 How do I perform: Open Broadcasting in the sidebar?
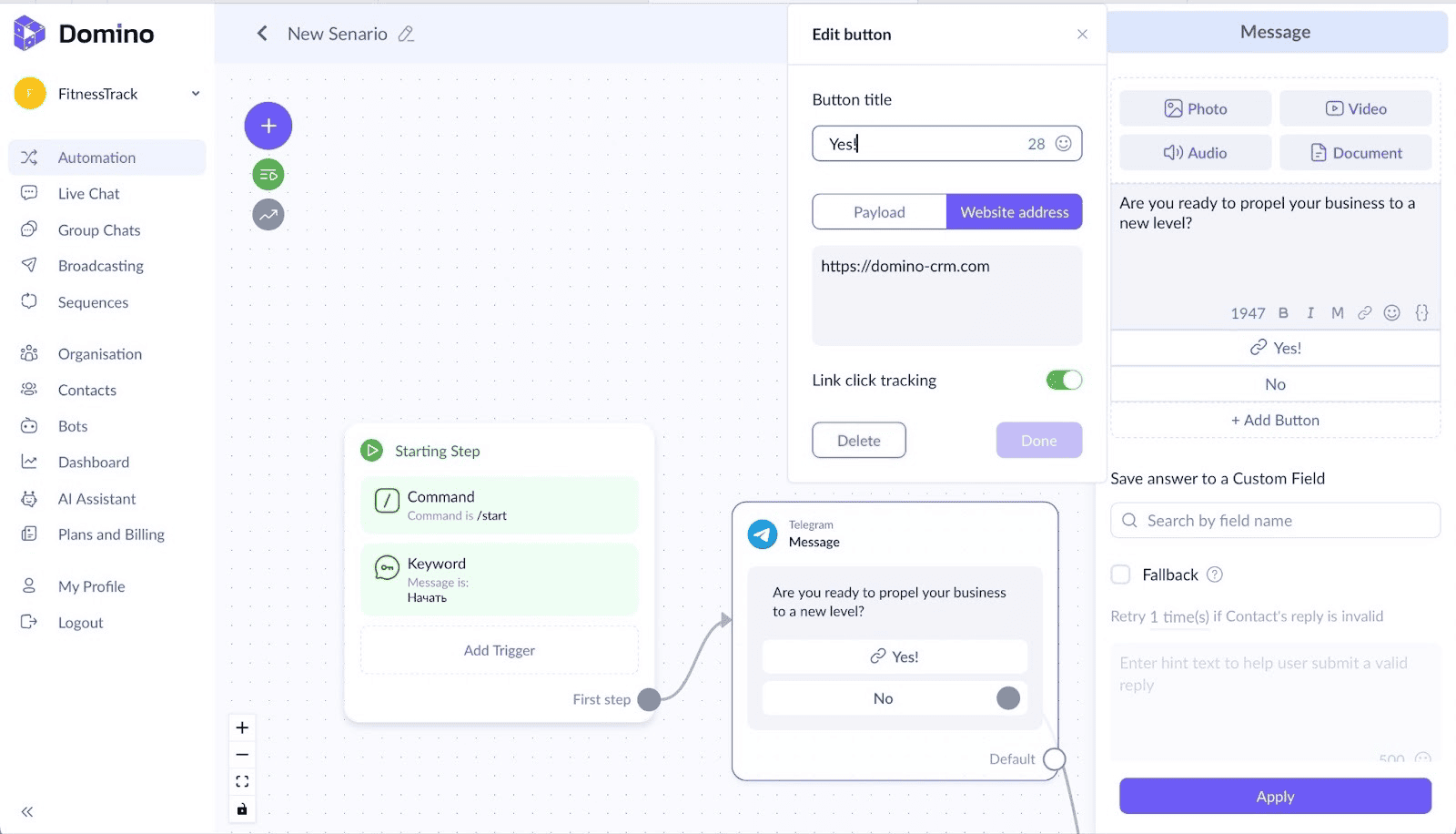(101, 266)
